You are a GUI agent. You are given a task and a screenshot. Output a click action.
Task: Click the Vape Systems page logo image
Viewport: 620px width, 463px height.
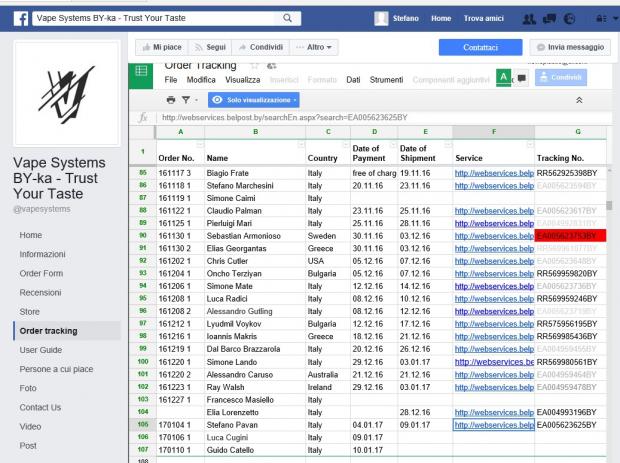click(x=67, y=94)
